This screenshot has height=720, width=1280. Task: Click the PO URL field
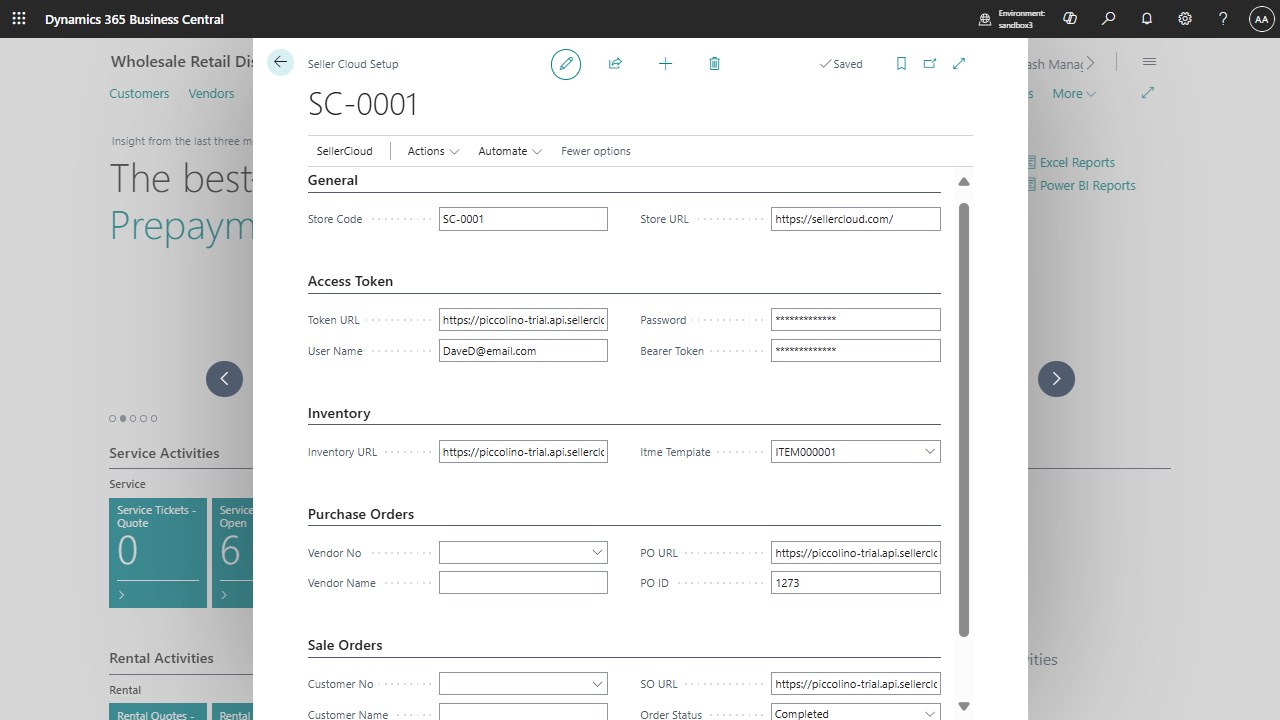coord(856,553)
